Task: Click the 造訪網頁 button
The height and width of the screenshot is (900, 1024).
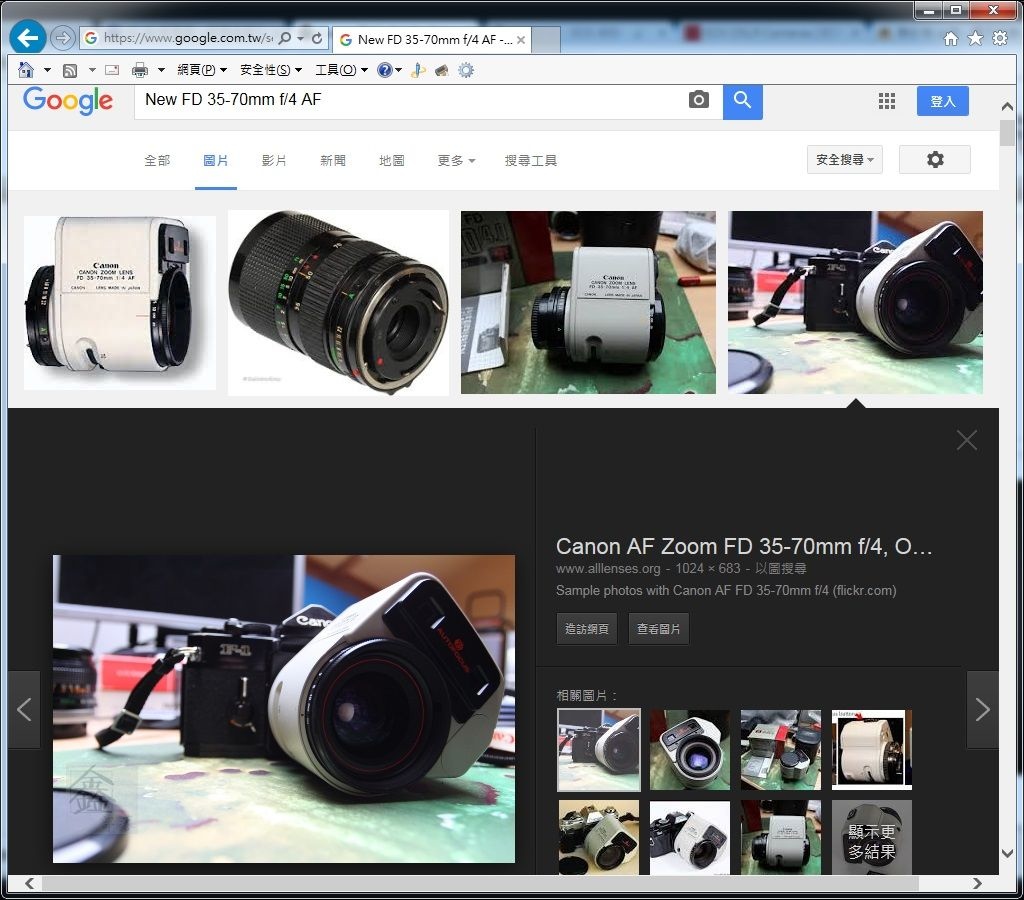Action: 586,628
